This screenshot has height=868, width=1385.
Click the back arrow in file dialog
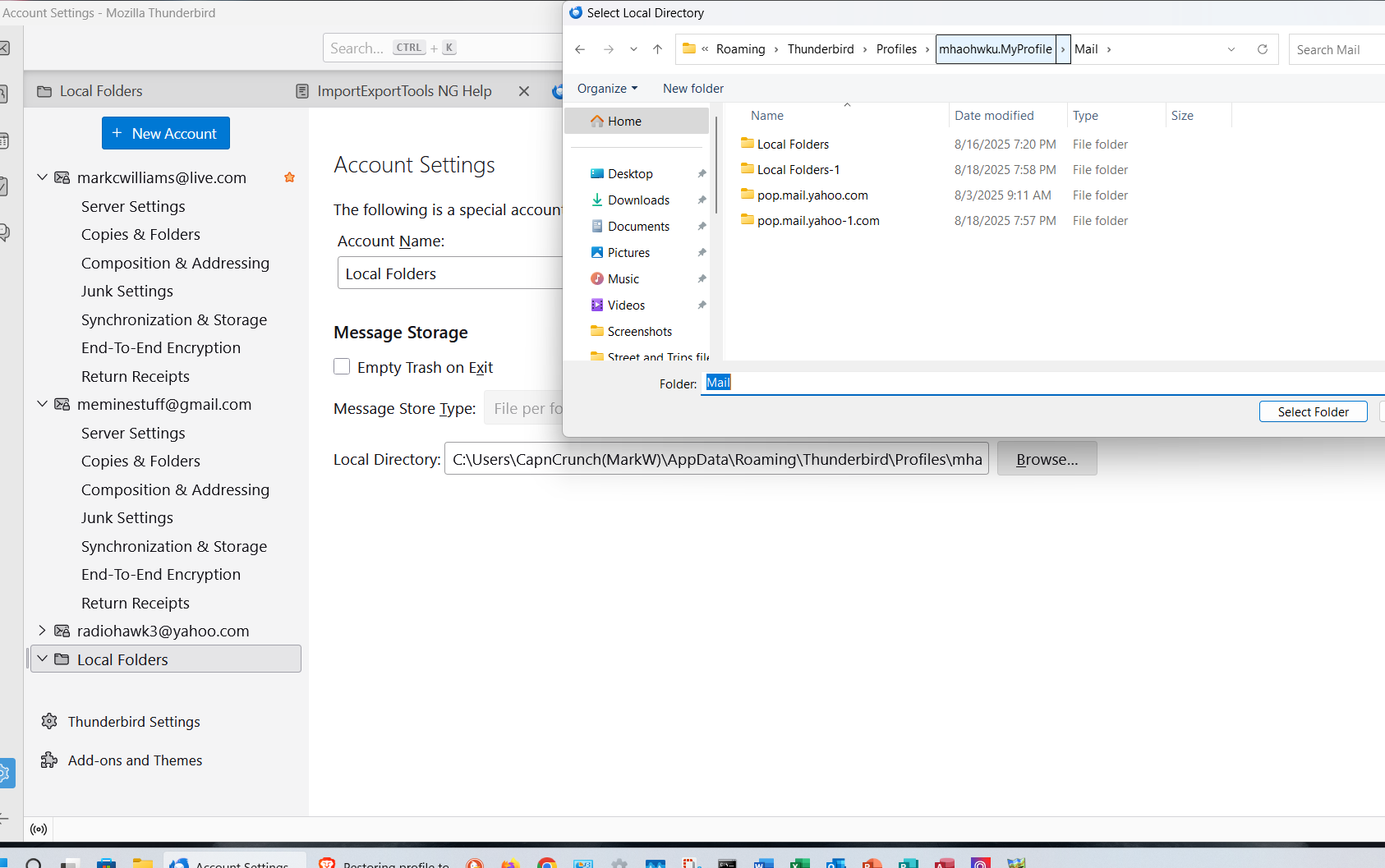pyautogui.click(x=580, y=49)
